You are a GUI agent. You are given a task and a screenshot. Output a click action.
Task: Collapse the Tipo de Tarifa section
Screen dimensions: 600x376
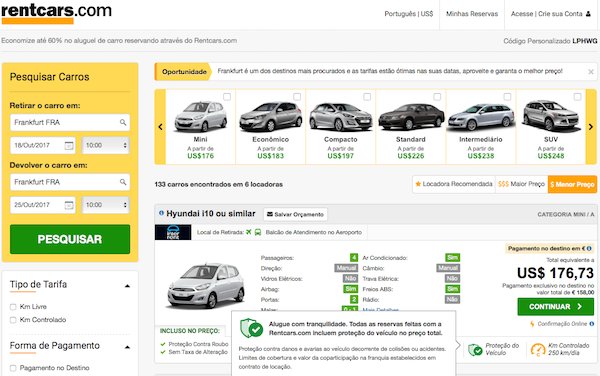click(x=127, y=286)
